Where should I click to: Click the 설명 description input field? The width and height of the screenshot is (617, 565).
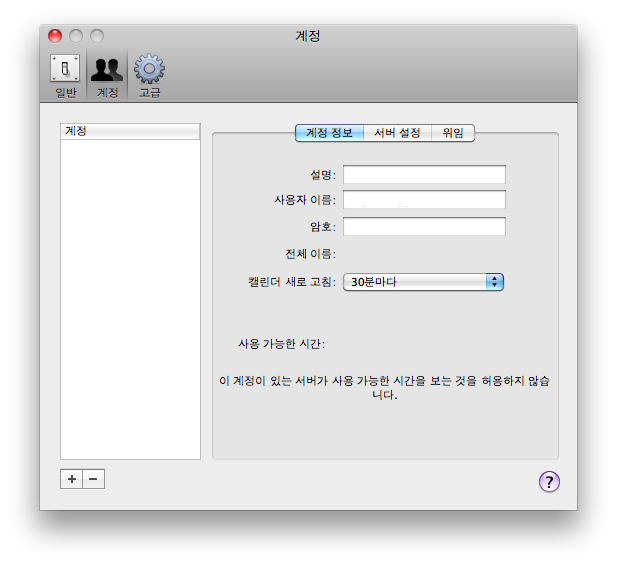click(x=424, y=174)
